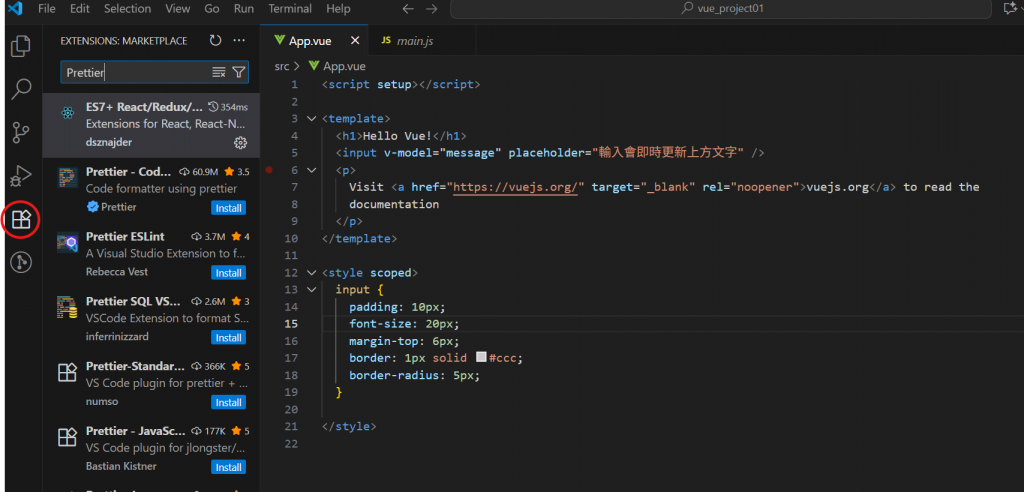Collapse the input rule on line 13
This screenshot has width=1024, height=492.
312,289
